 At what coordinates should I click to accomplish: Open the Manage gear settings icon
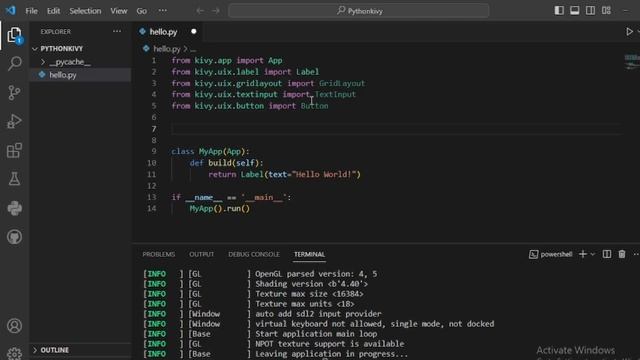point(14,353)
